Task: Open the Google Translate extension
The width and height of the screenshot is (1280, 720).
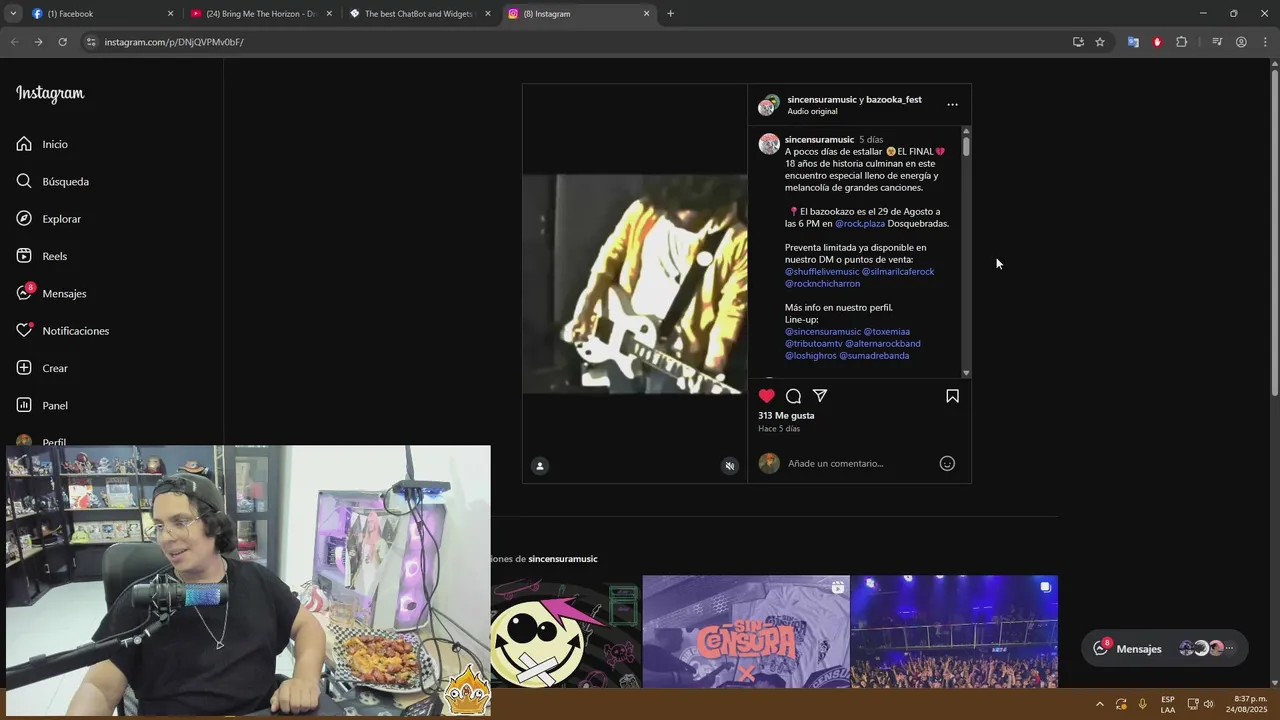Action: point(1133,42)
